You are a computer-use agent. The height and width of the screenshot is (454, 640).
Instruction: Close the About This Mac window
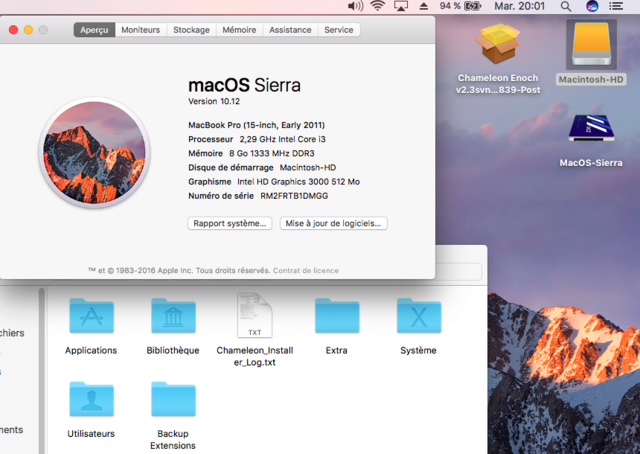[13, 30]
